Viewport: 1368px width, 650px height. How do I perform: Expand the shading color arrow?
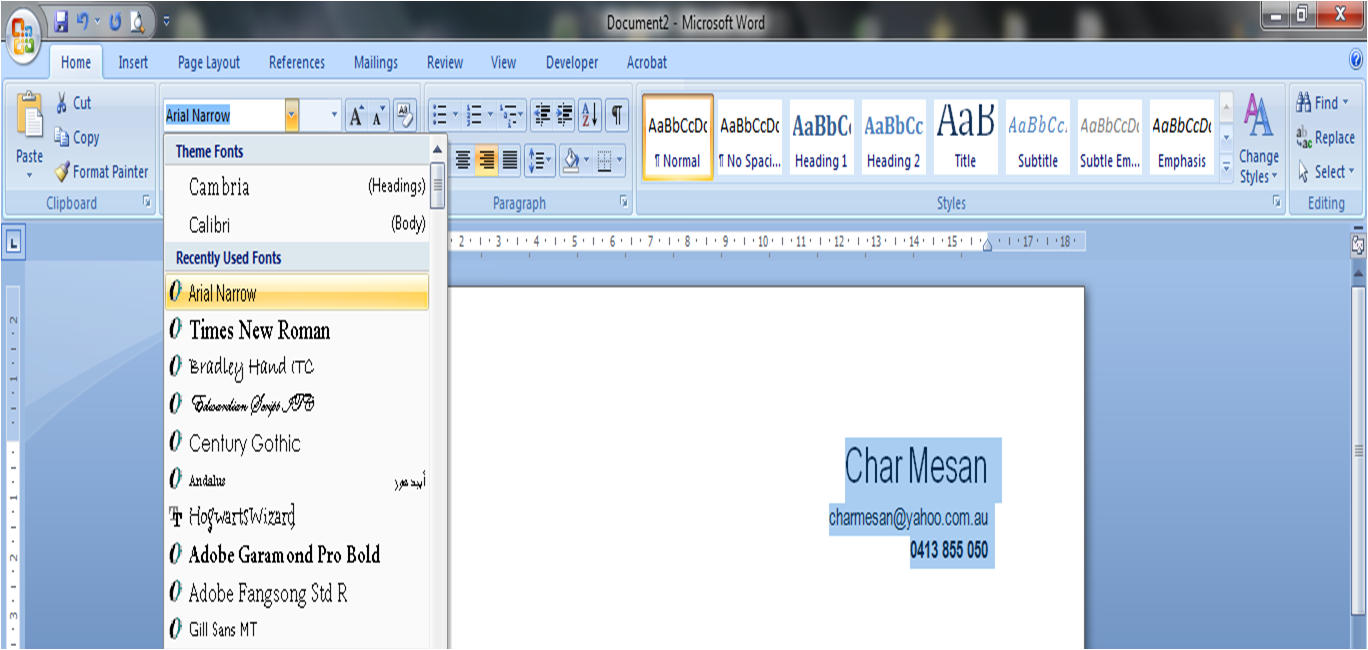pyautogui.click(x=588, y=159)
